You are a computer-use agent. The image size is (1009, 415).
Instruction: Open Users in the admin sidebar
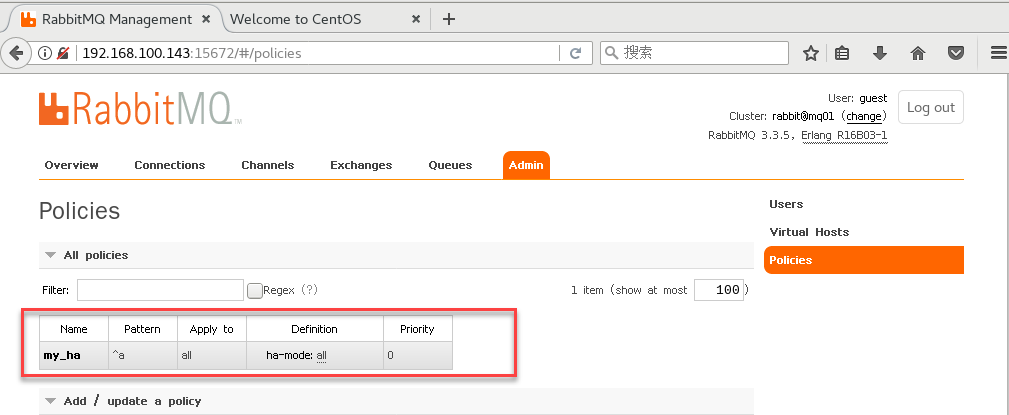point(786,204)
